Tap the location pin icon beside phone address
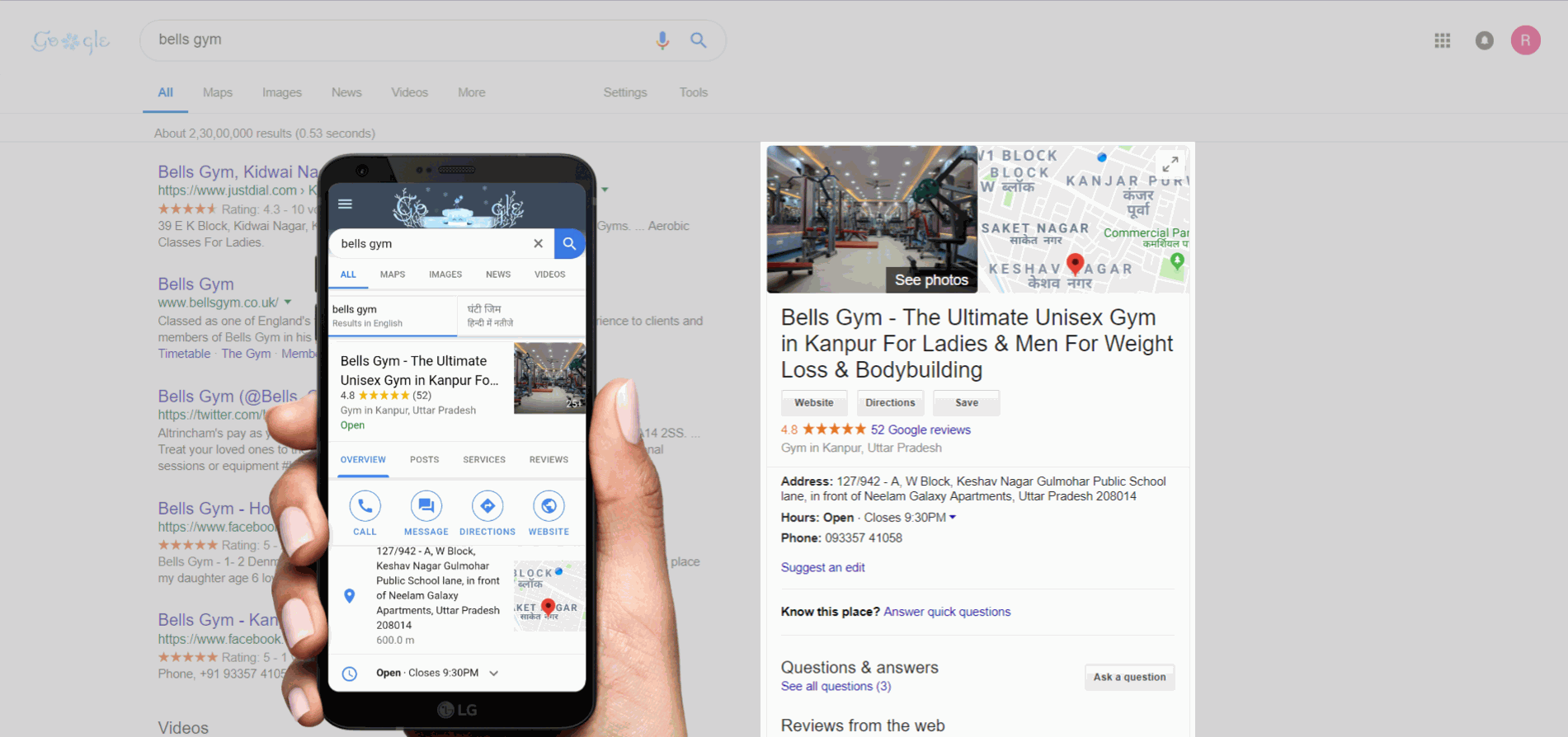1568x737 pixels. tap(350, 595)
